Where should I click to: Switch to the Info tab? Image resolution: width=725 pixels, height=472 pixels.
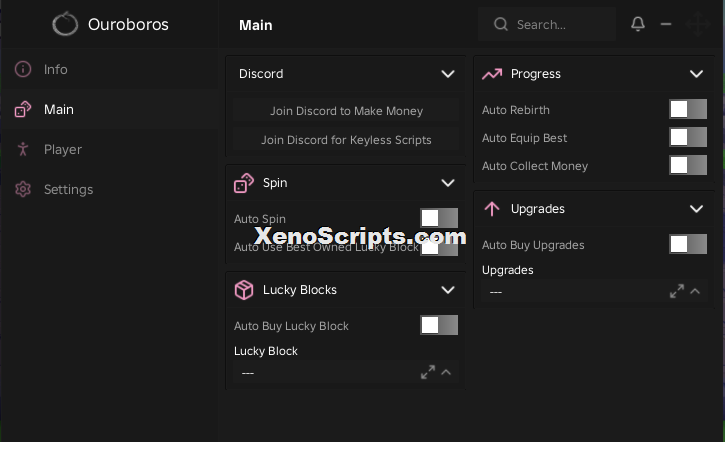pyautogui.click(x=110, y=69)
